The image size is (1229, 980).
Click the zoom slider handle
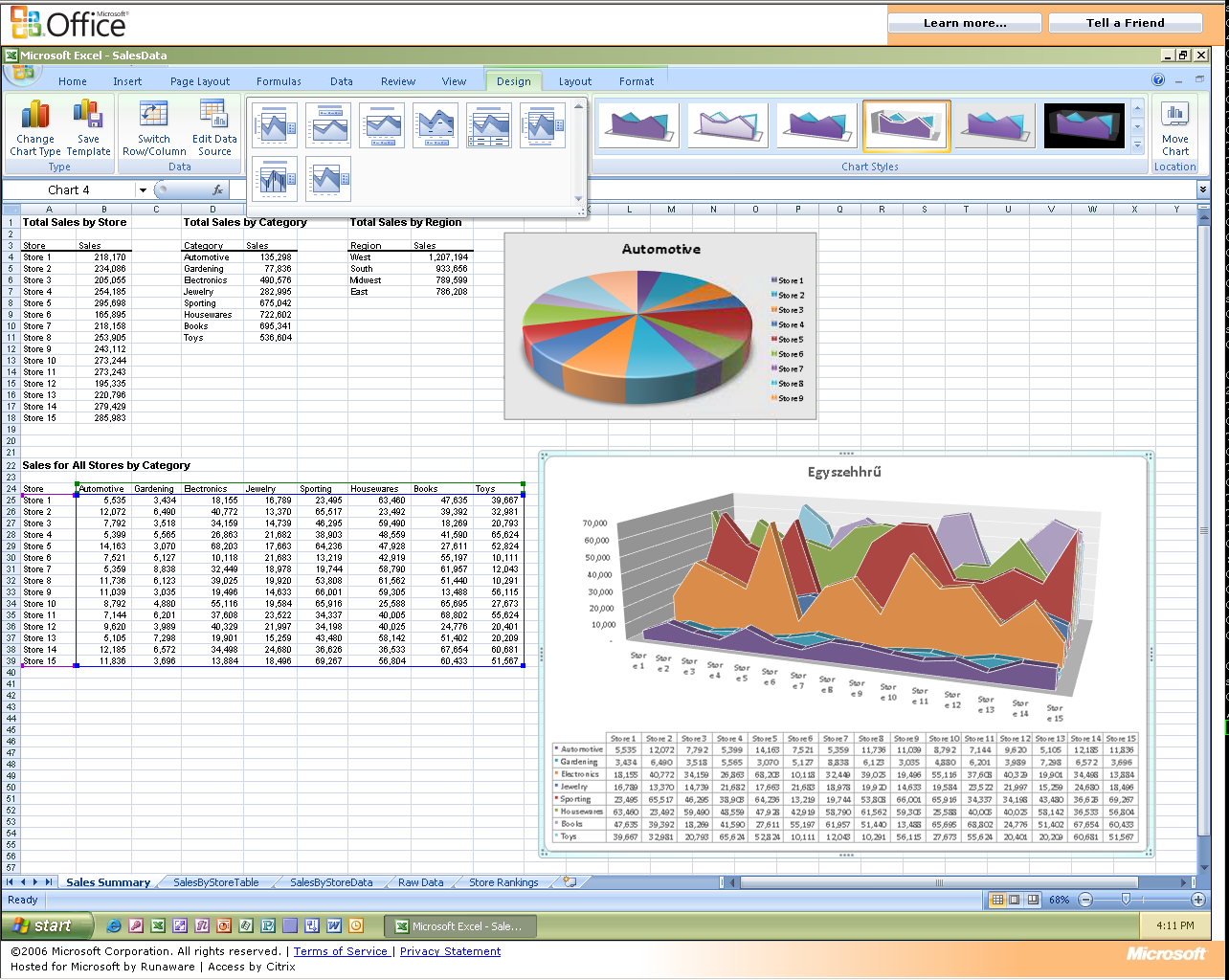(x=1126, y=900)
